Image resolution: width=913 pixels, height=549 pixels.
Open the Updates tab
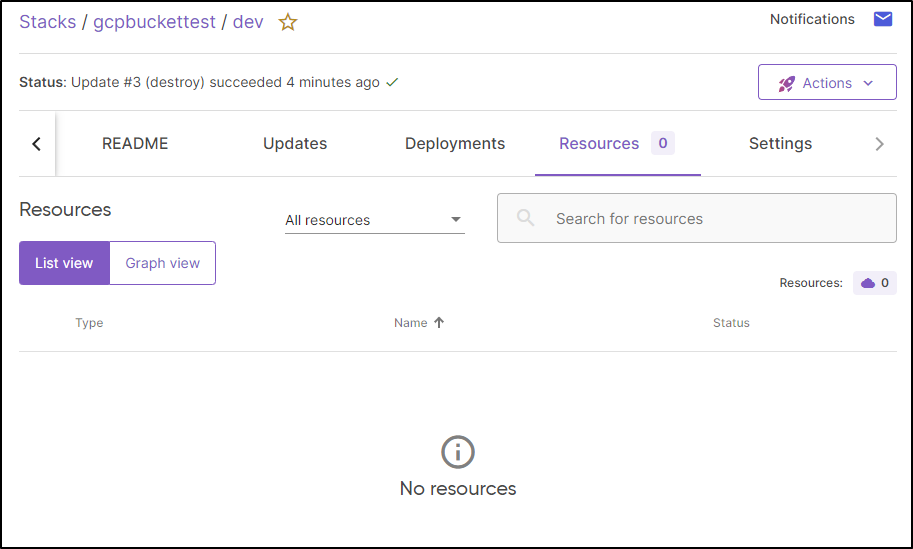click(x=295, y=144)
